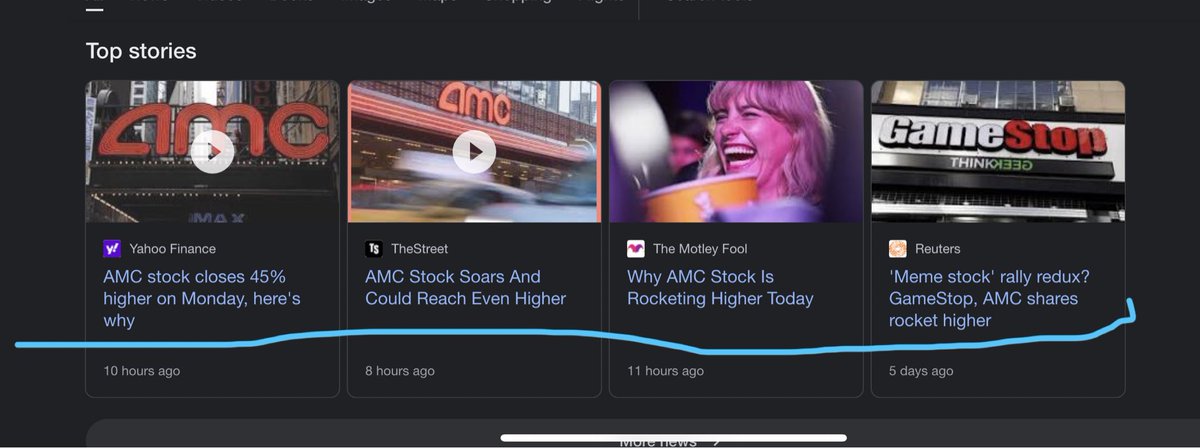
Task: Open 'AMC Stock Soars And Could Reach Even Higher'
Action: coord(466,288)
